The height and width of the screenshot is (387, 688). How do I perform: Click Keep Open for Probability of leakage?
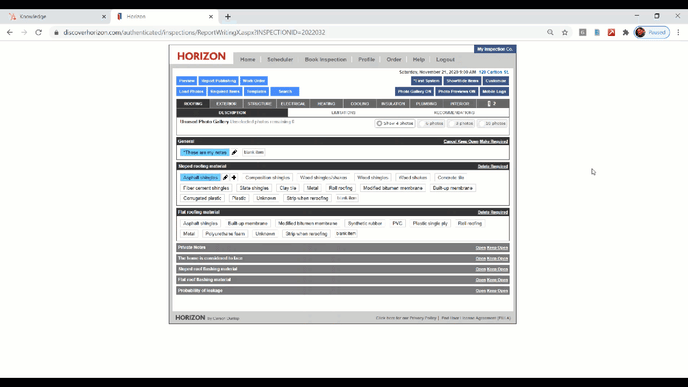coord(497,290)
